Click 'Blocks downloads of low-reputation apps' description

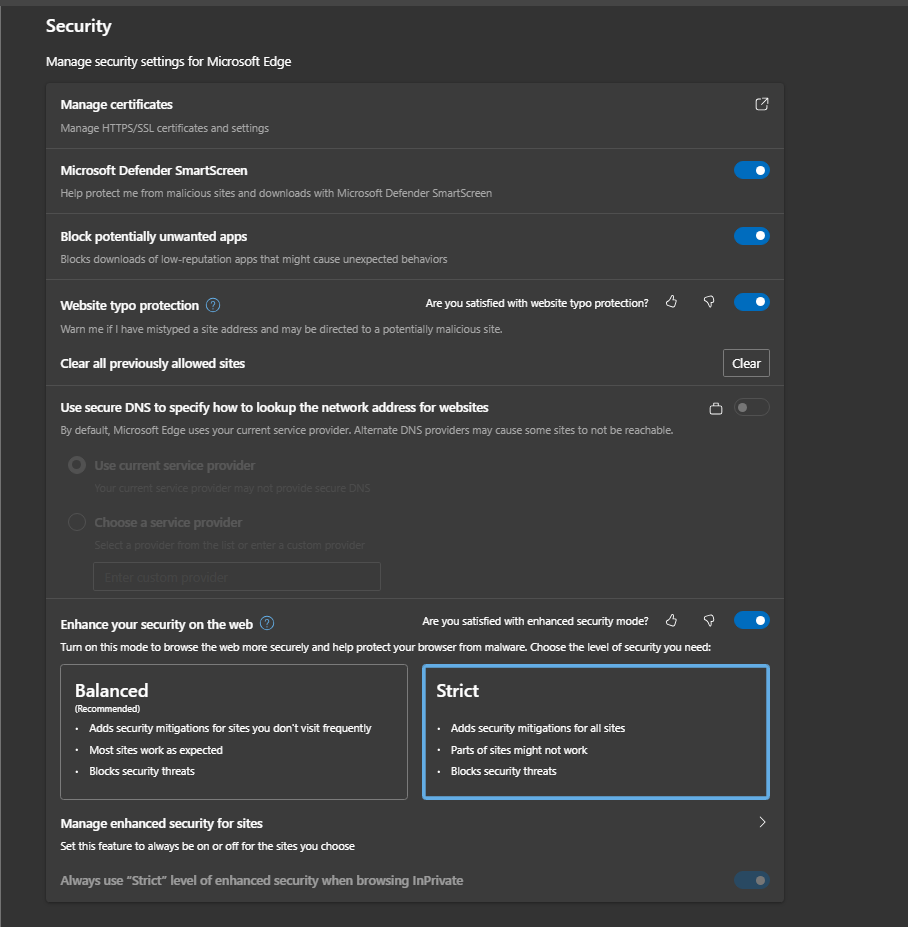click(254, 260)
